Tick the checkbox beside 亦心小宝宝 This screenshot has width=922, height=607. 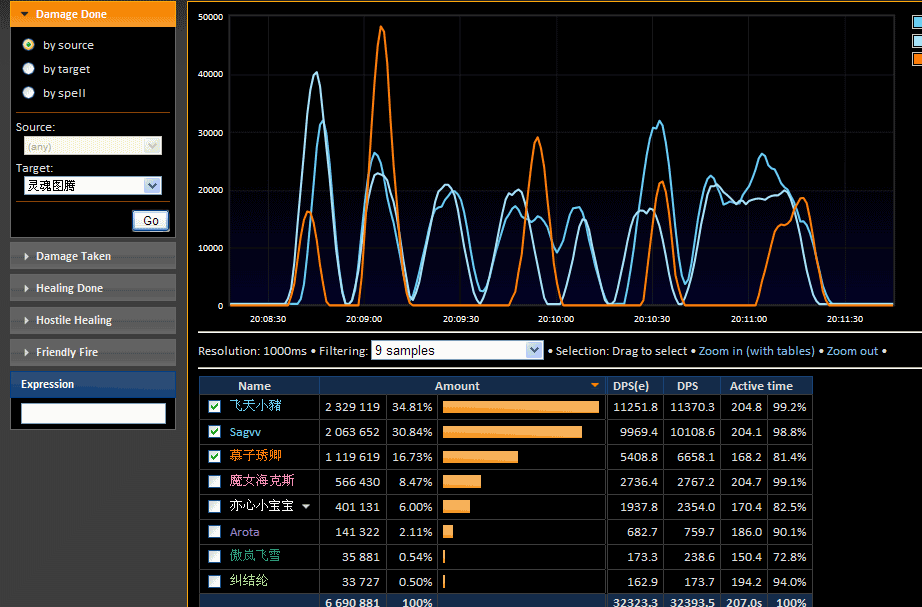[215, 506]
